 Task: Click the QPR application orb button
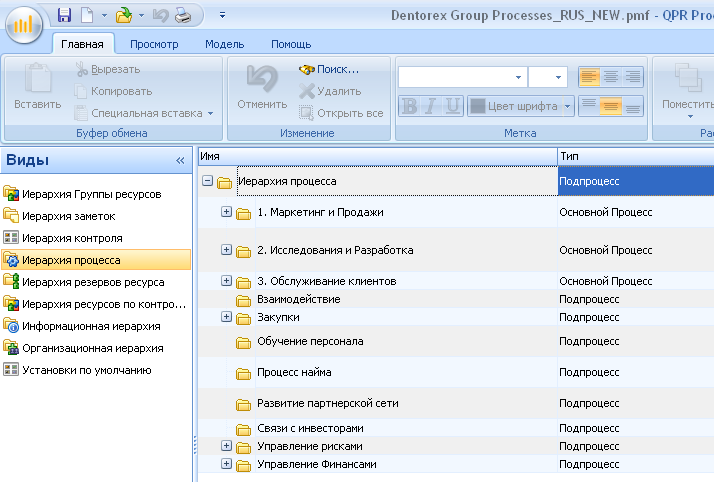(x=24, y=24)
